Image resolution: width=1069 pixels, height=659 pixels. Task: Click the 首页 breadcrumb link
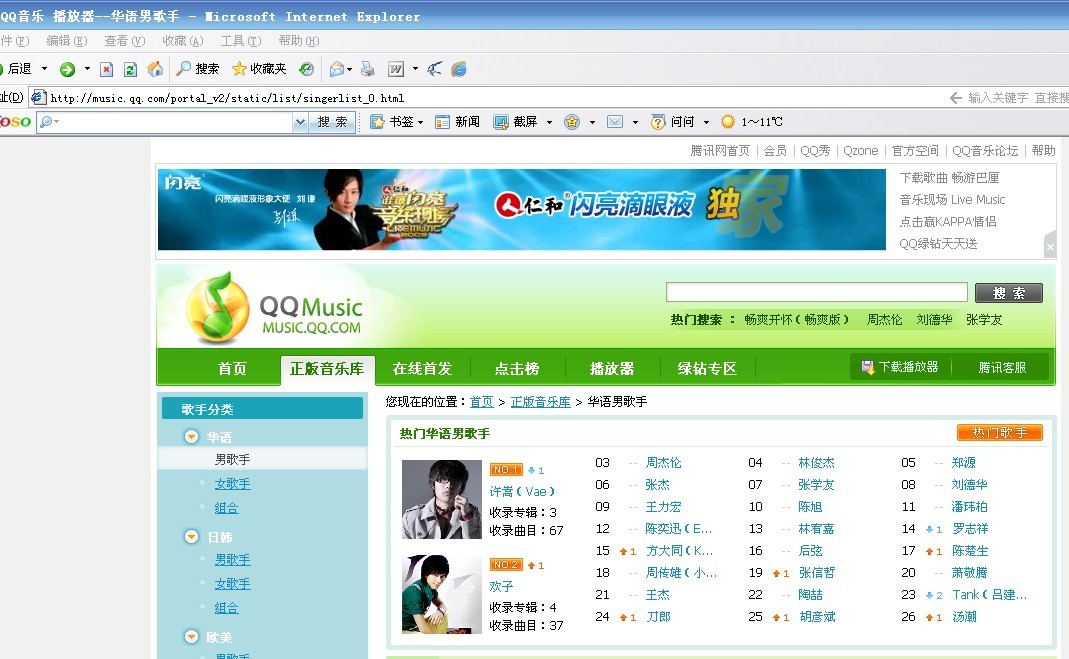481,402
